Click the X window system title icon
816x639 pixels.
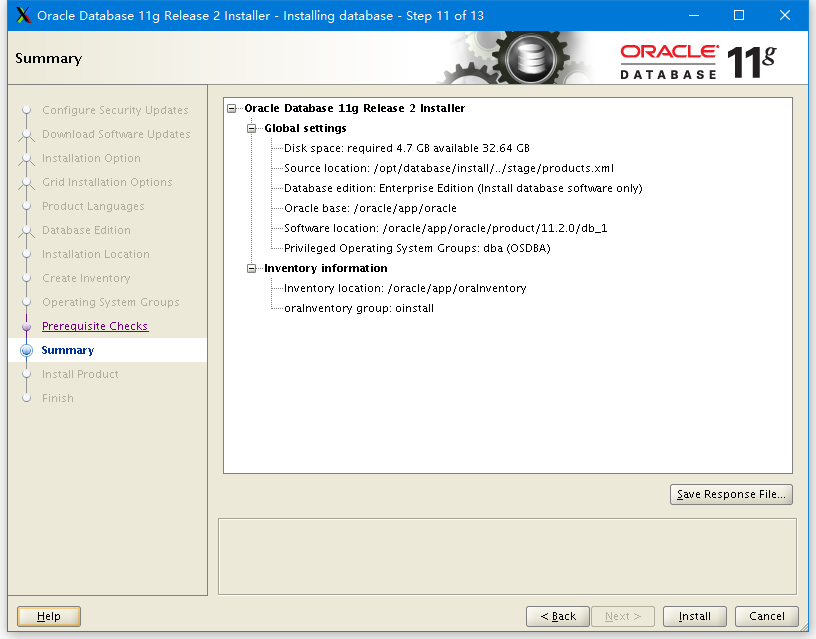pyautogui.click(x=23, y=16)
